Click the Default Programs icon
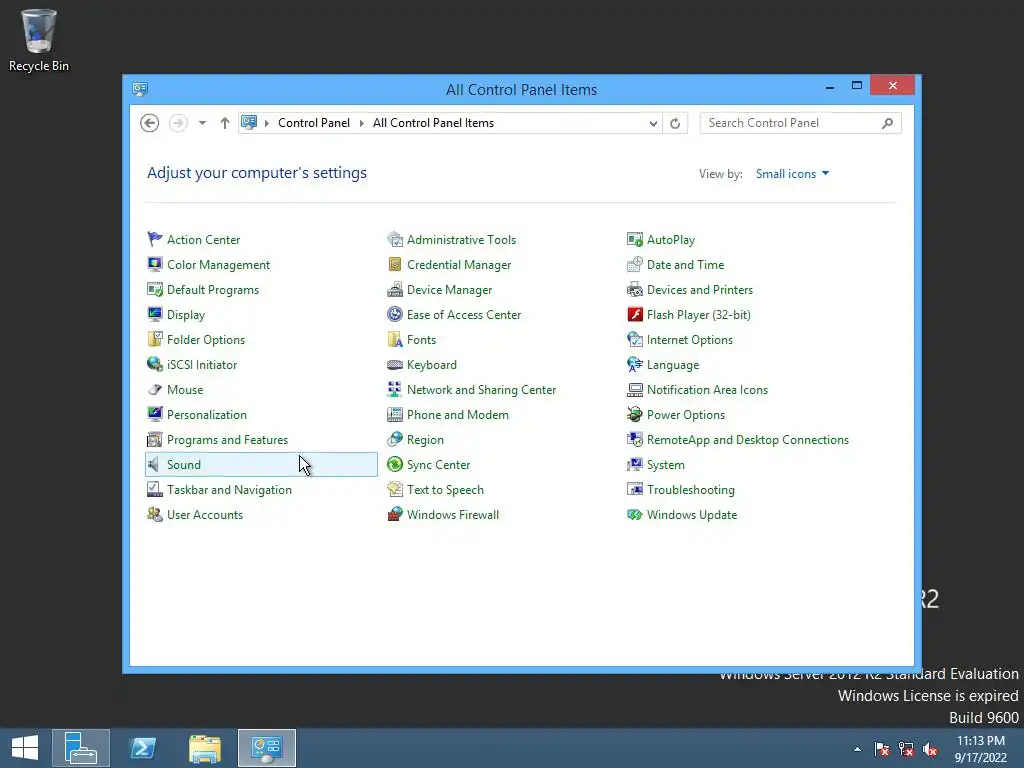This screenshot has height=768, width=1024. coord(155,289)
